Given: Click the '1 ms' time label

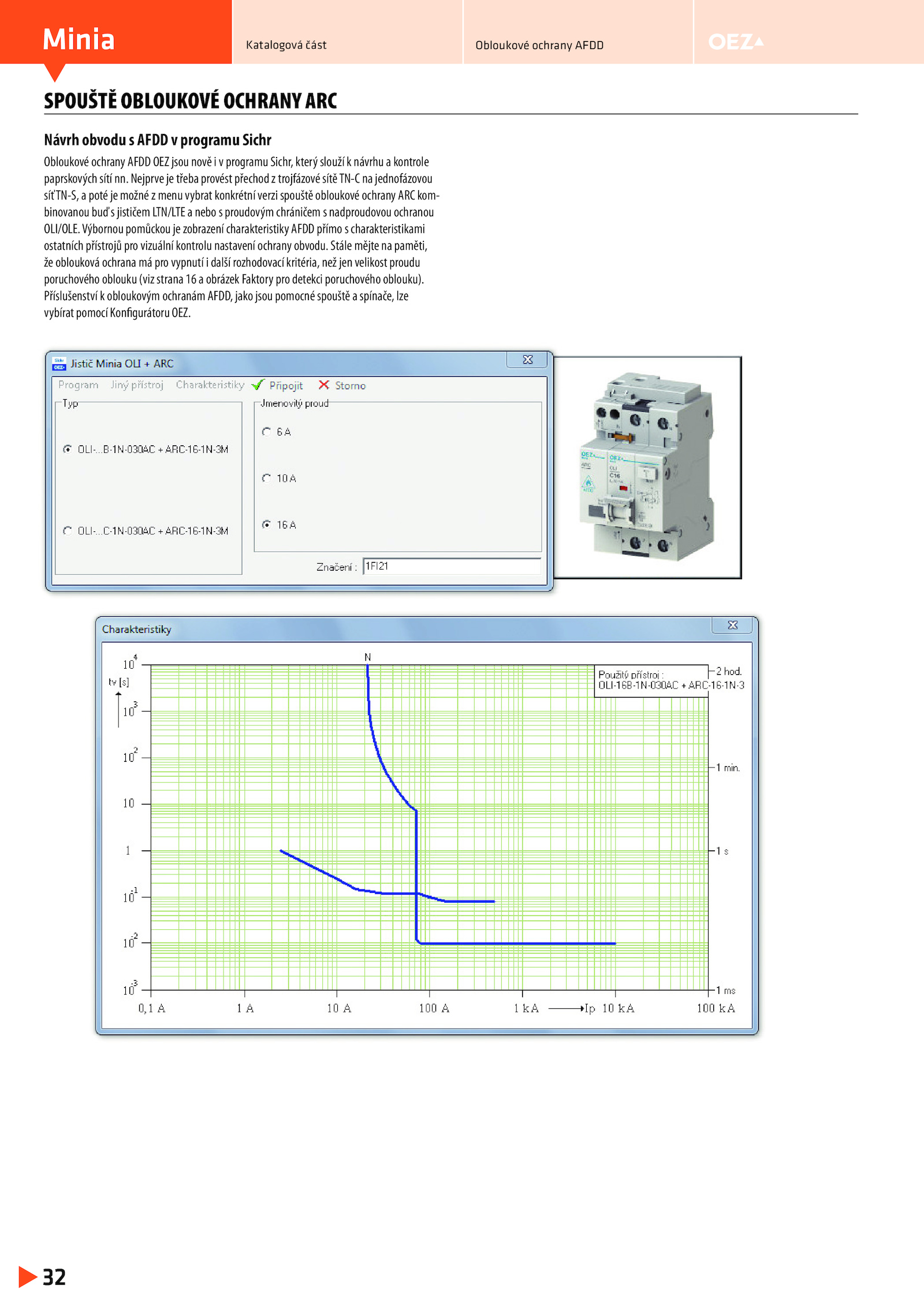Looking at the screenshot, I should click(726, 991).
